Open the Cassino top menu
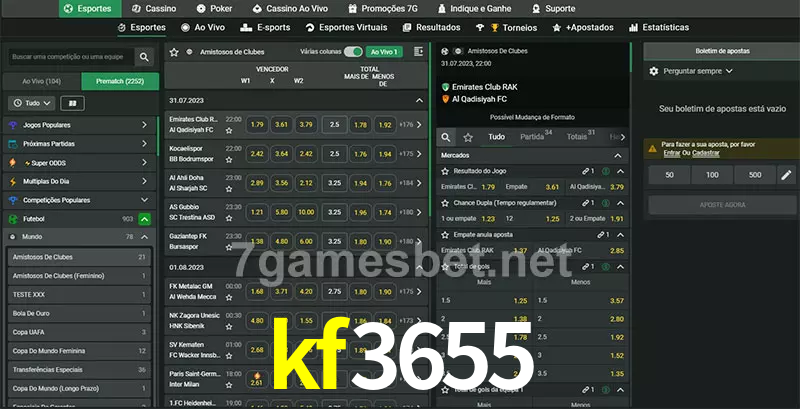The width and height of the screenshot is (800, 409). (154, 9)
